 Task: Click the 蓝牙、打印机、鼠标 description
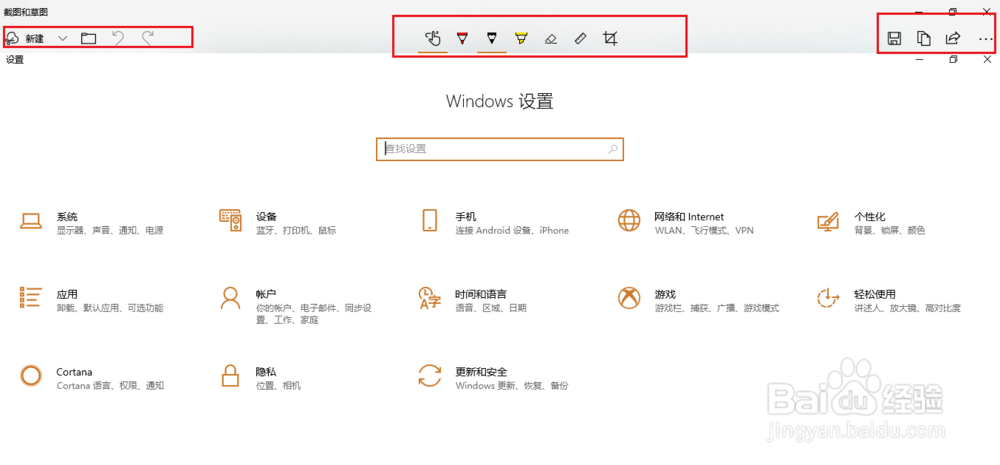coord(296,231)
